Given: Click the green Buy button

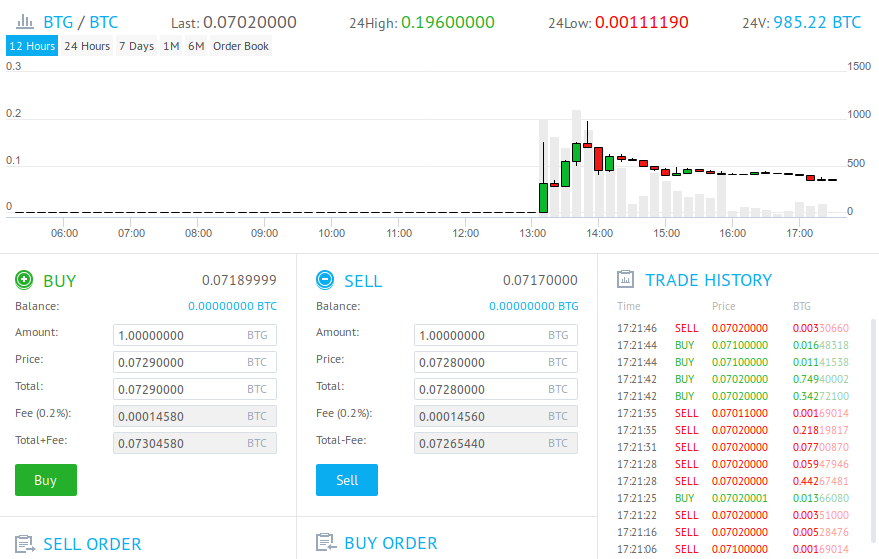Looking at the screenshot, I should click(x=45, y=480).
